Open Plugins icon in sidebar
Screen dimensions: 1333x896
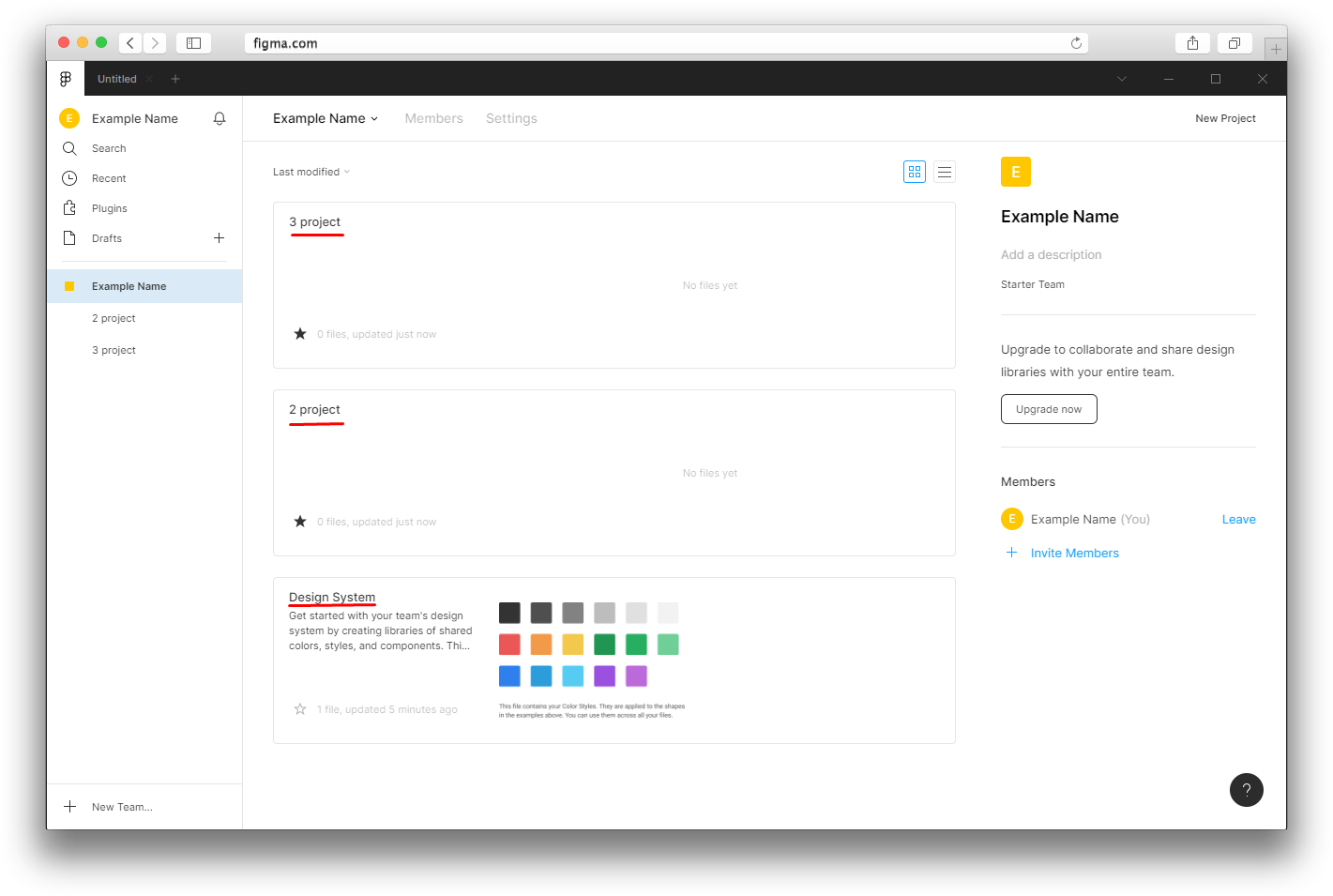click(x=69, y=208)
